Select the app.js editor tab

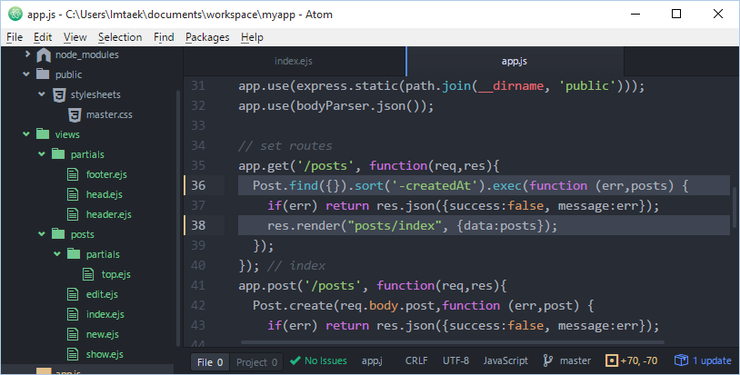click(x=515, y=61)
